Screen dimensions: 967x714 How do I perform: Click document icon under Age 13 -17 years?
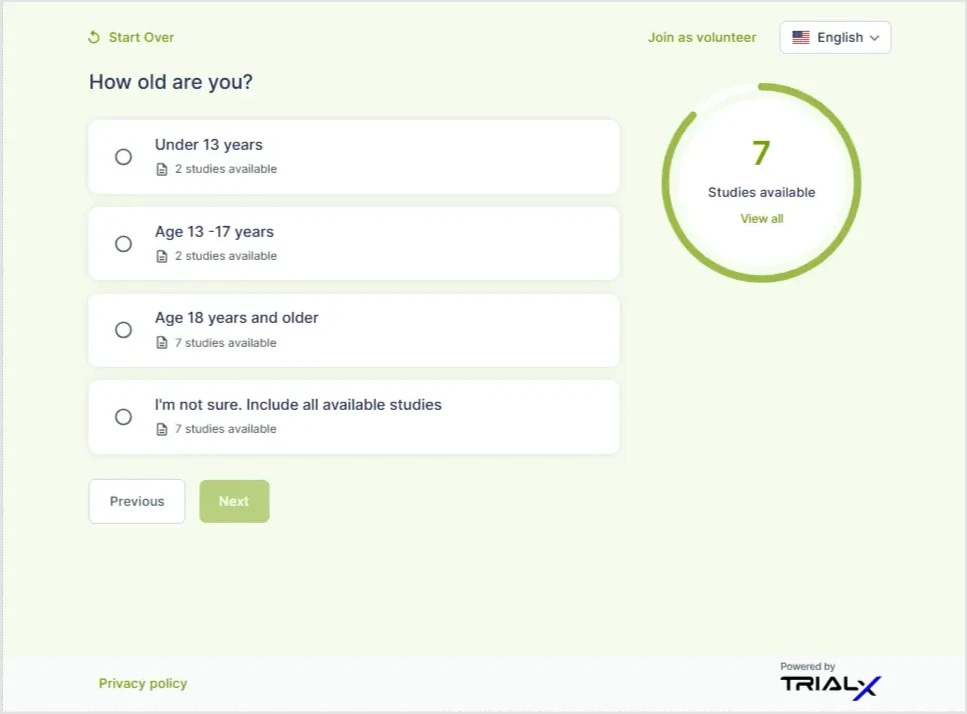162,257
